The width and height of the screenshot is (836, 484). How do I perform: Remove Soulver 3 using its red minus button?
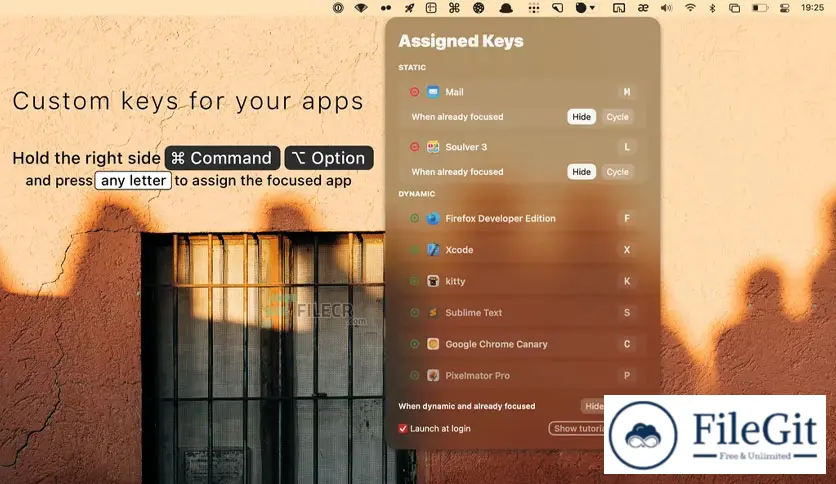pos(414,147)
